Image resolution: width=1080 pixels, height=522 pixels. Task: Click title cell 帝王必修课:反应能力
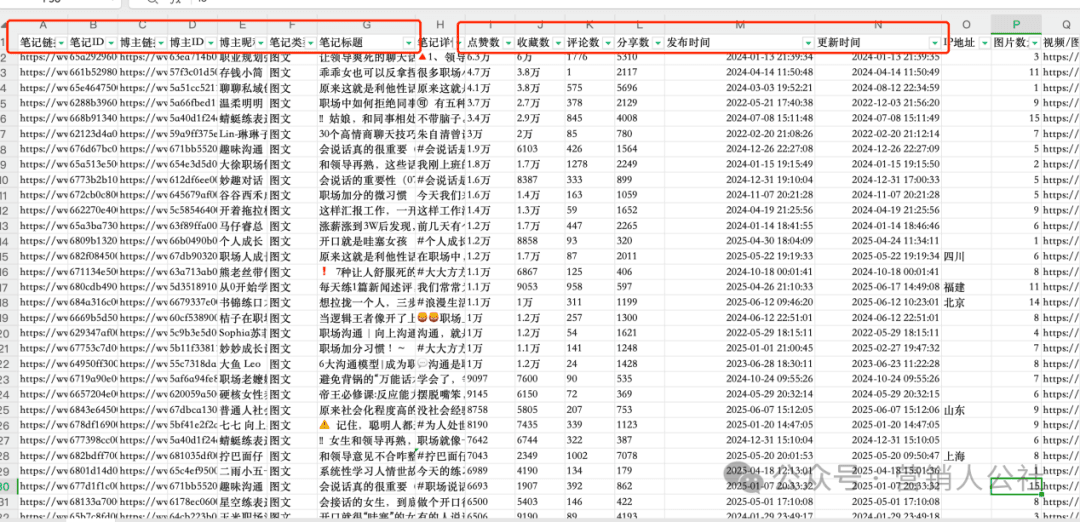[x=366, y=394]
